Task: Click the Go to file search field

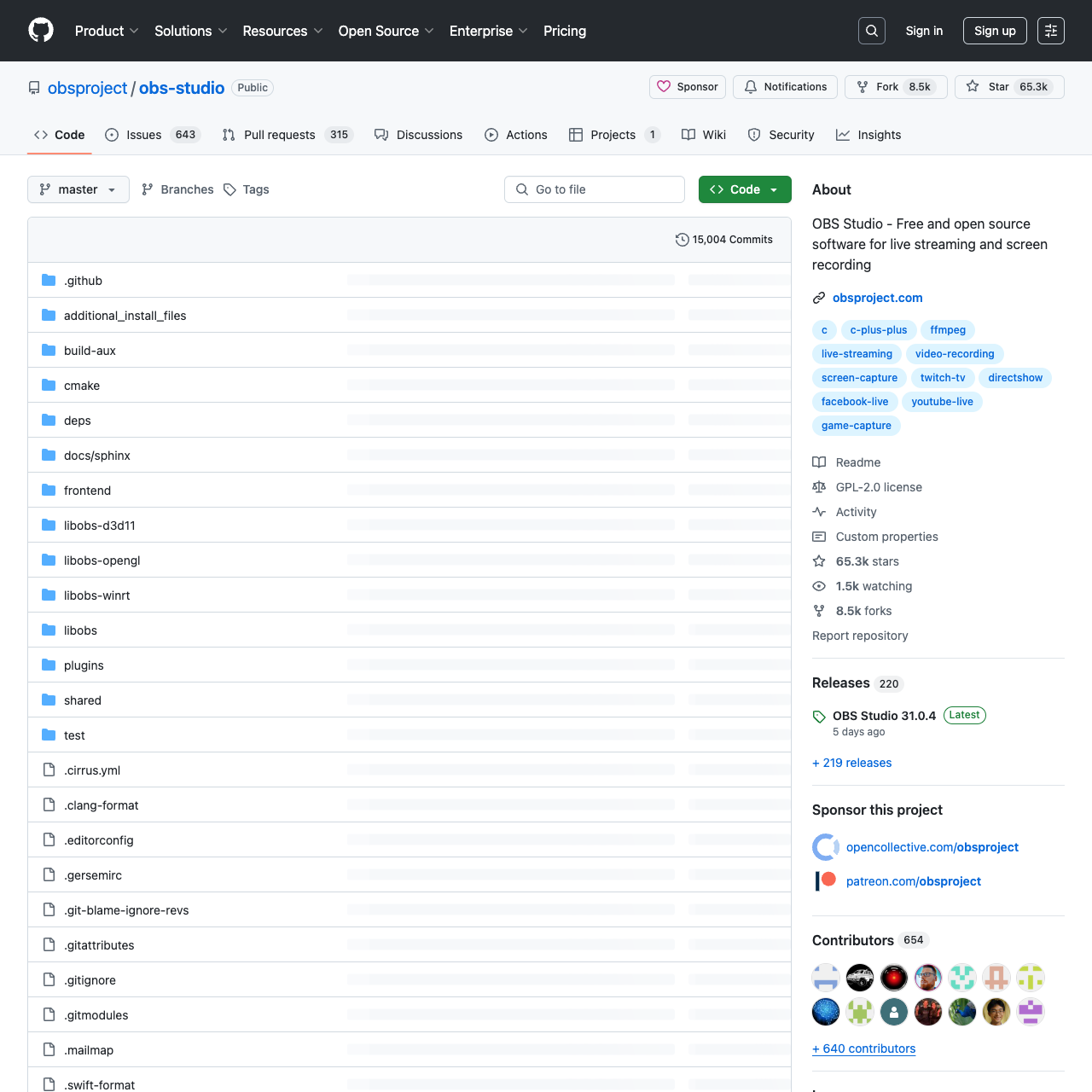Action: coord(595,189)
